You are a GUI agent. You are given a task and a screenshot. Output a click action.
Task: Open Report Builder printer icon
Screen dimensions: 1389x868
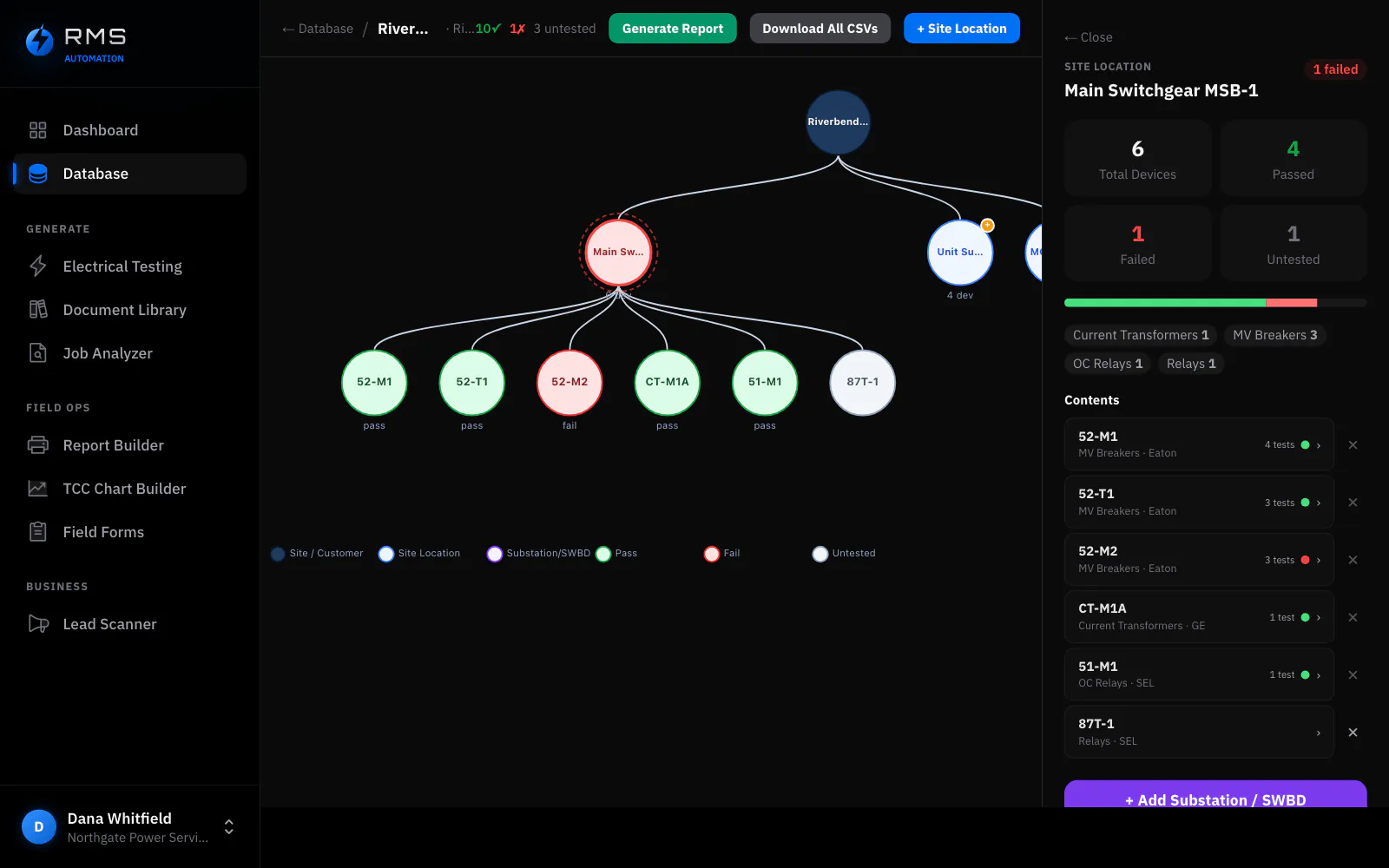pyautogui.click(x=37, y=445)
